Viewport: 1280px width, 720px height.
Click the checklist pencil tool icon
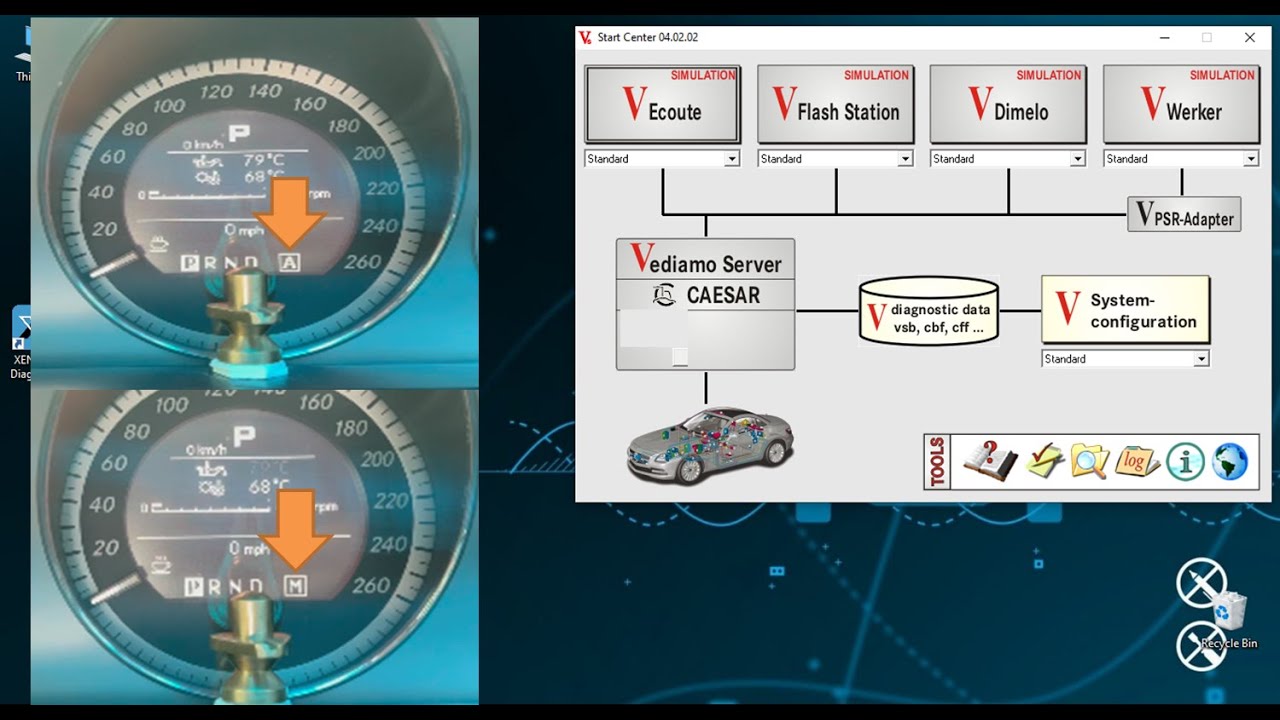click(1045, 462)
